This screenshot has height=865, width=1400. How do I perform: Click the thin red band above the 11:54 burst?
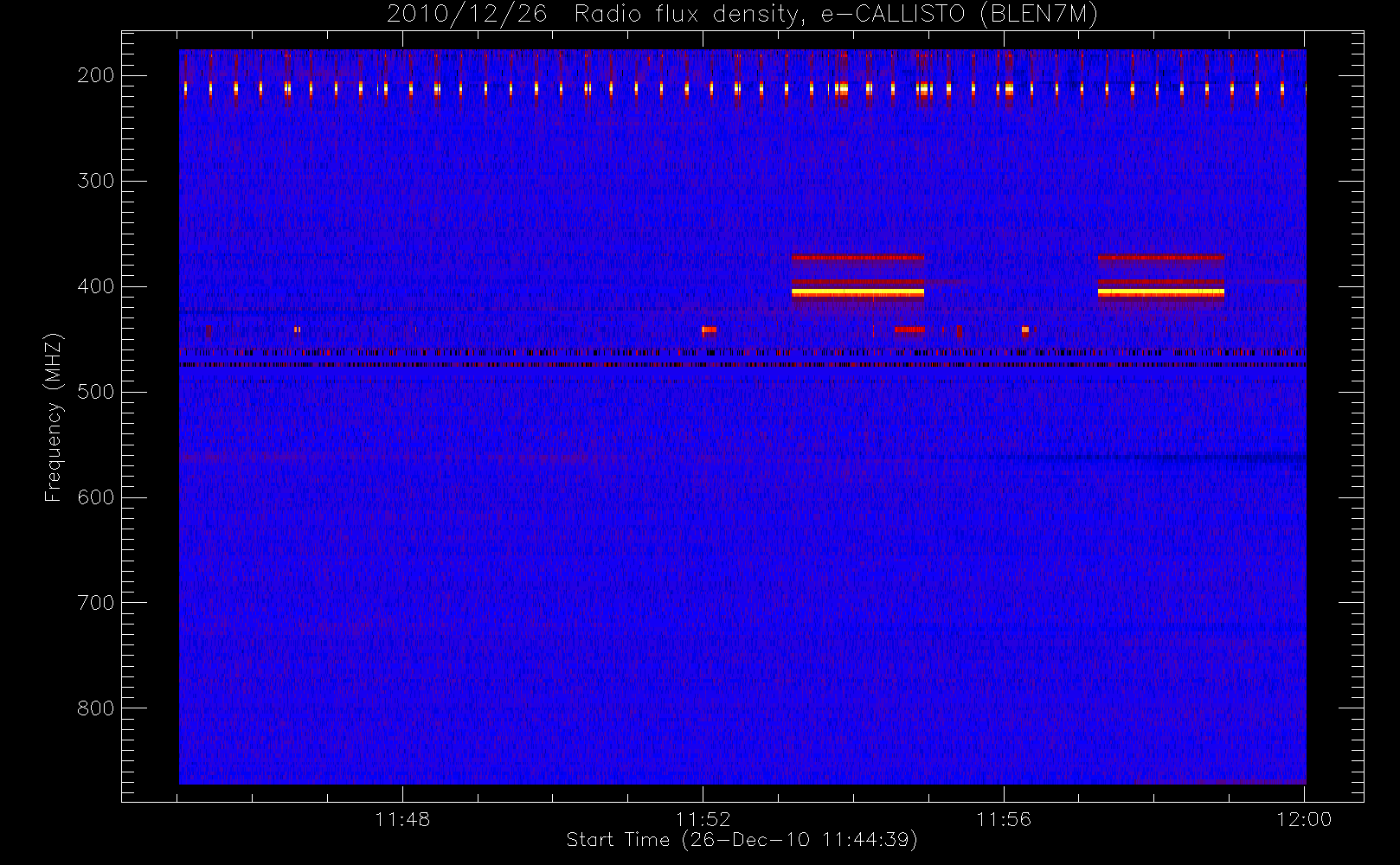(x=857, y=257)
